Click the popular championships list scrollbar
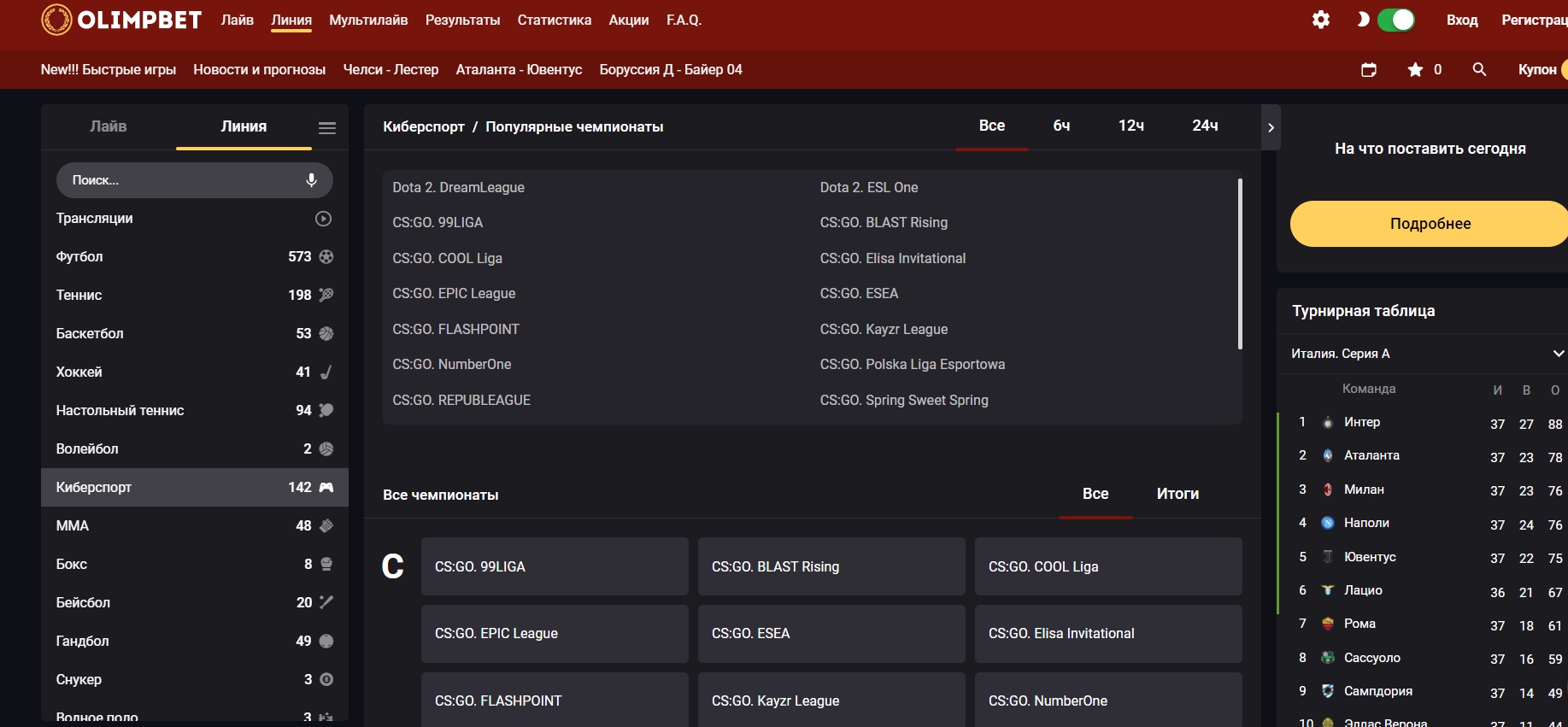 pos(1239,263)
